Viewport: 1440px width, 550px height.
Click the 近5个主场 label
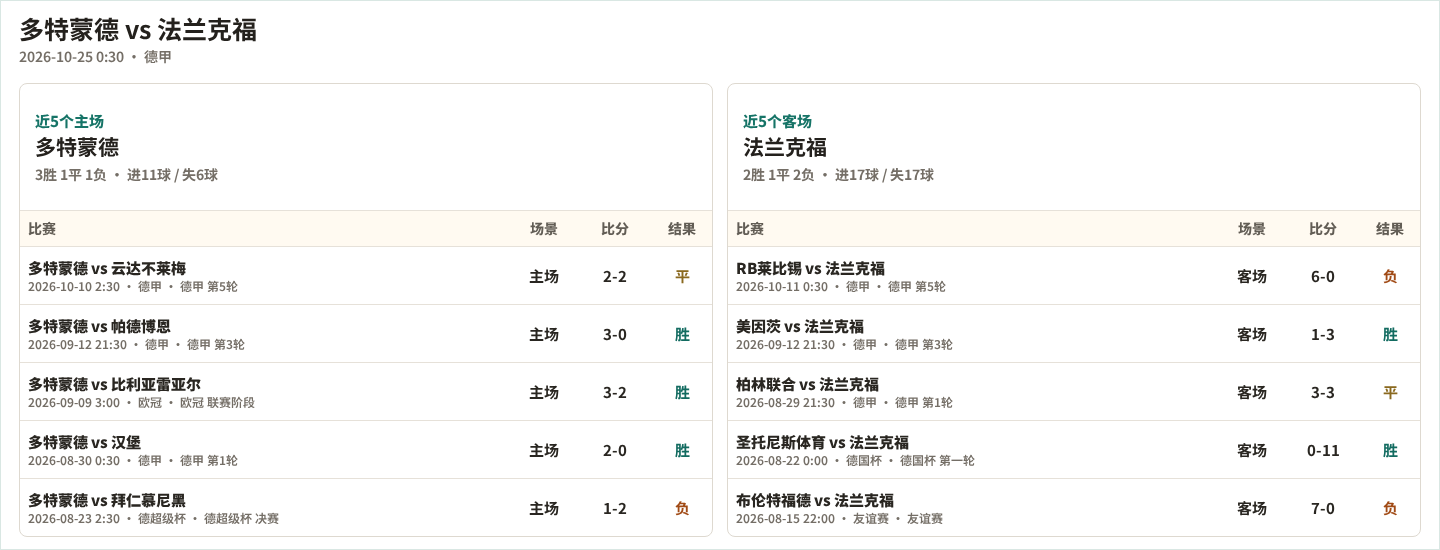pyautogui.click(x=70, y=121)
